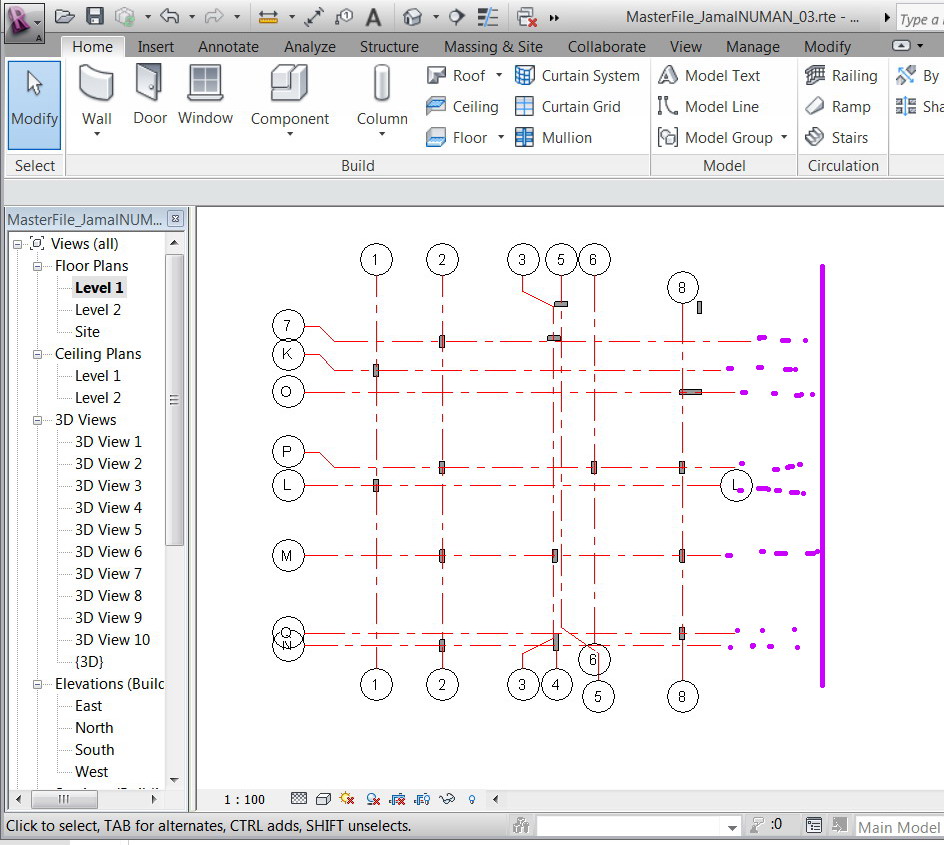Click the Ceiling button
This screenshot has width=944, height=845.
462,107
